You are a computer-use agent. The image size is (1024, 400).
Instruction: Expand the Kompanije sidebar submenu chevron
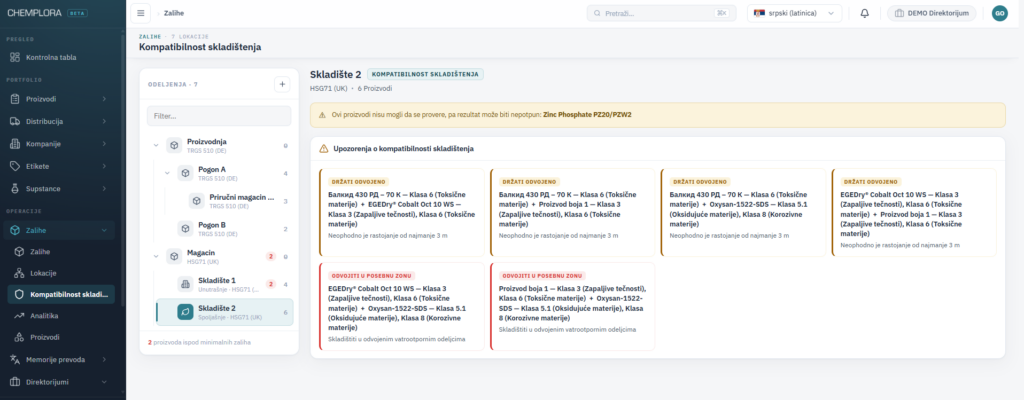coord(104,144)
